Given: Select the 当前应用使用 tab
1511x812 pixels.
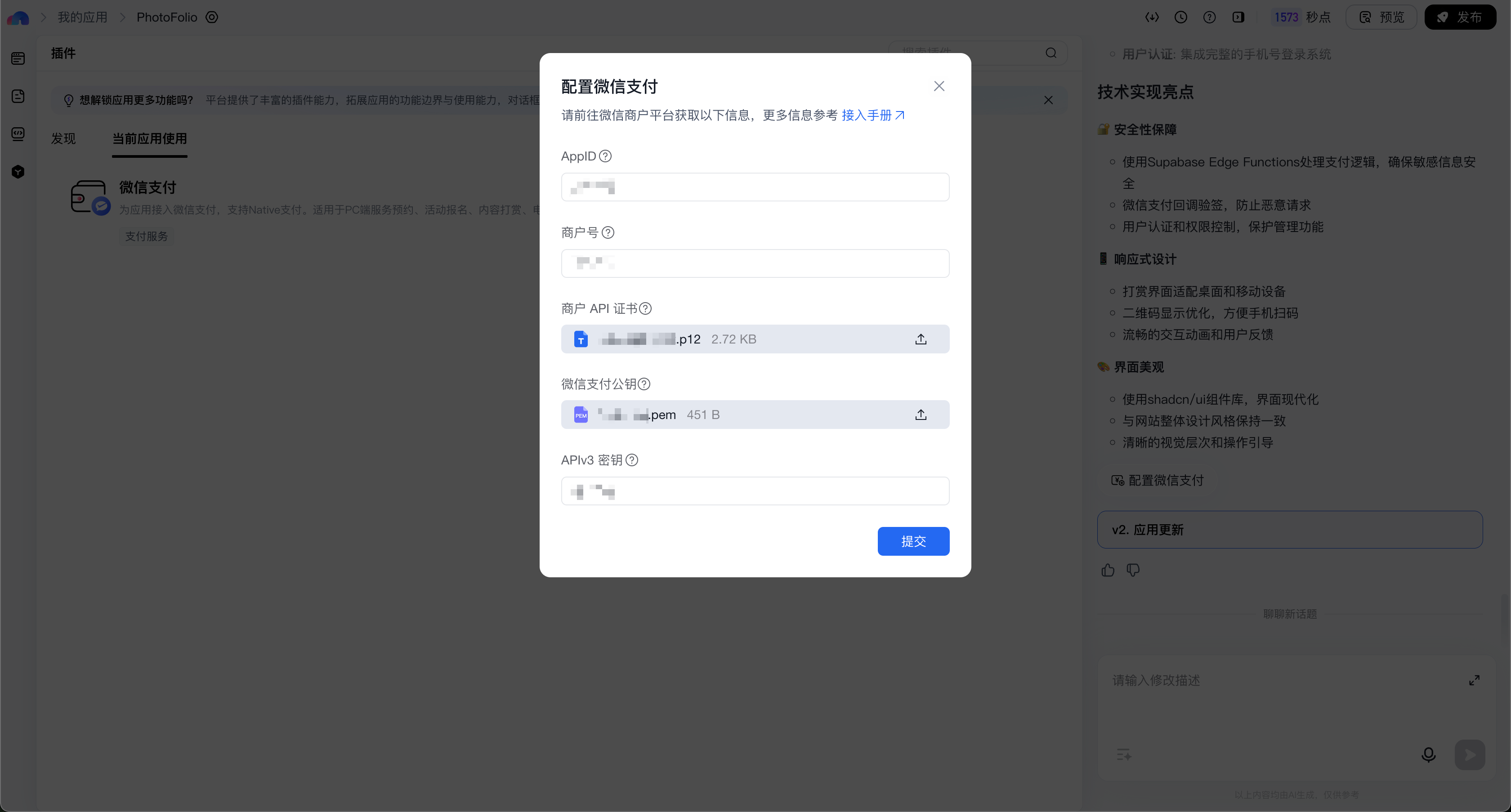Looking at the screenshot, I should point(150,138).
